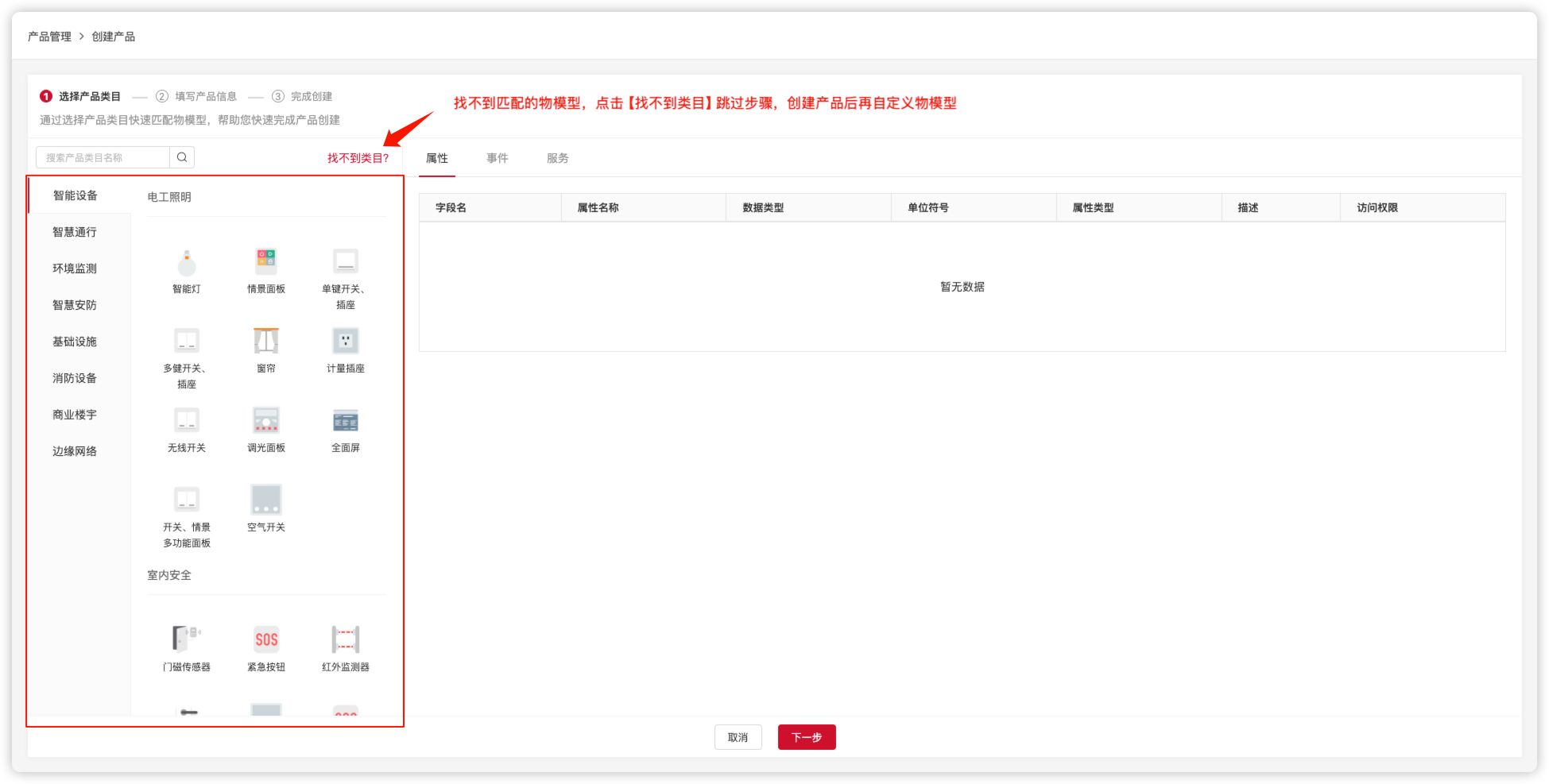Choose the 全面屏 full screen icon
The height and width of the screenshot is (784, 1549).
[x=346, y=421]
